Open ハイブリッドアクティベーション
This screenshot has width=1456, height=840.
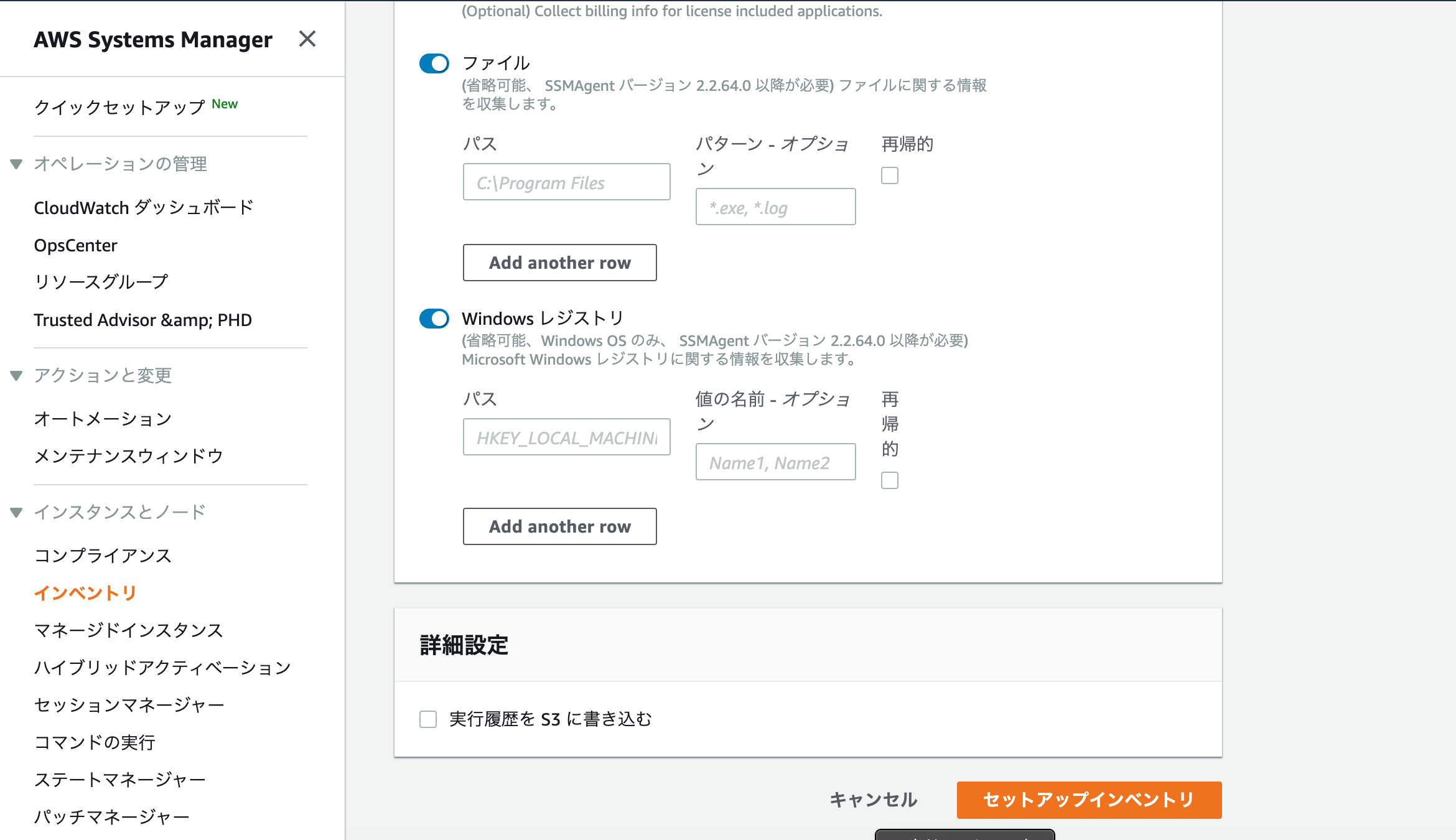tap(162, 668)
